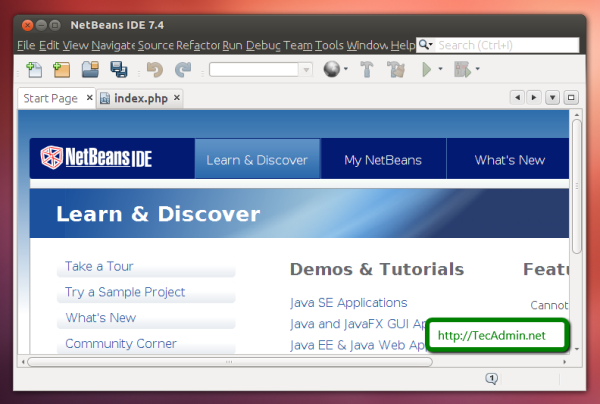Open the Take a Tour link

click(99, 266)
